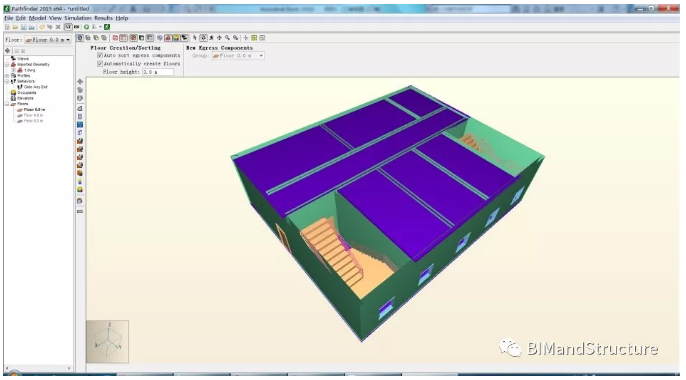Select the Elevators tree node
Viewport: 686px width, 380px height.
(25, 98)
